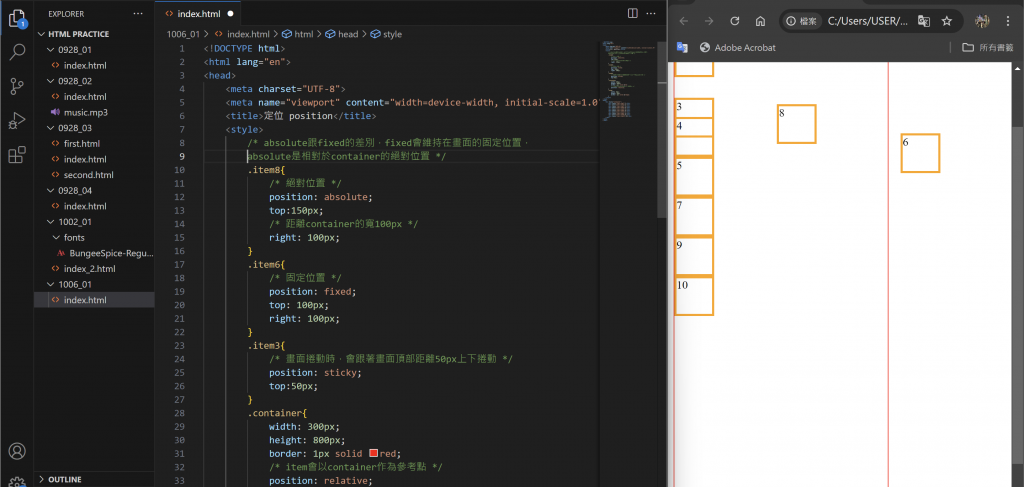This screenshot has width=1024, height=487.
Task: Open the Google Translate bookmark icon
Action: [682, 47]
